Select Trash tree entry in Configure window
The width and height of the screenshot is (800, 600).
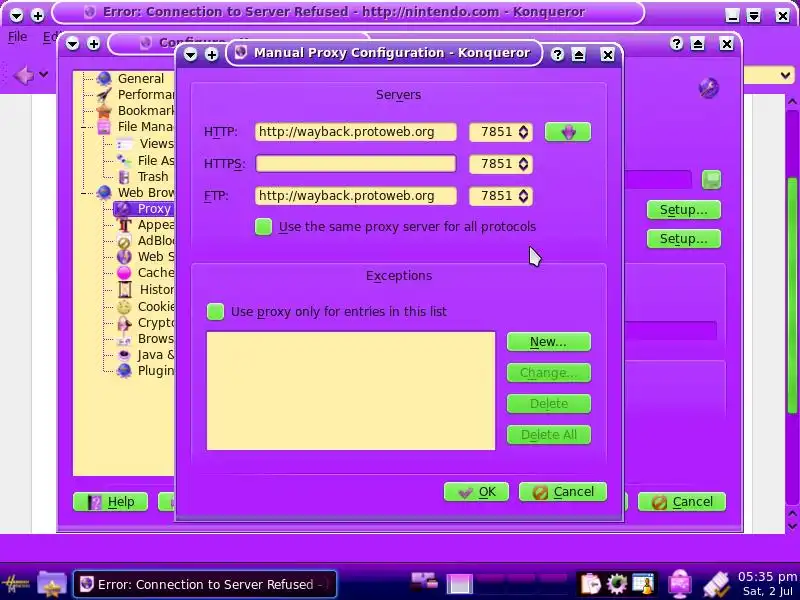pyautogui.click(x=153, y=177)
